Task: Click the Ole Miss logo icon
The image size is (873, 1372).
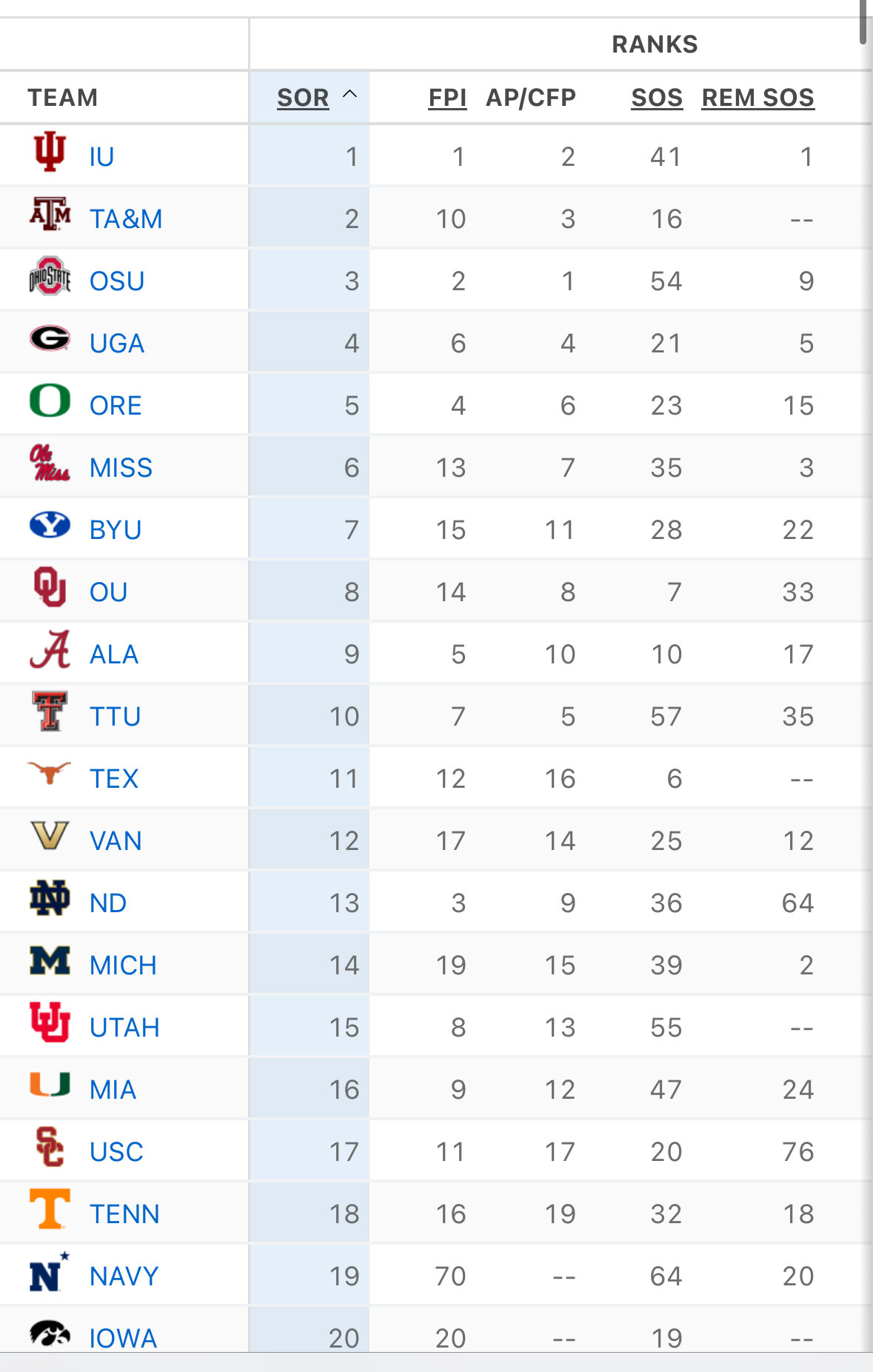Action: pyautogui.click(x=50, y=464)
